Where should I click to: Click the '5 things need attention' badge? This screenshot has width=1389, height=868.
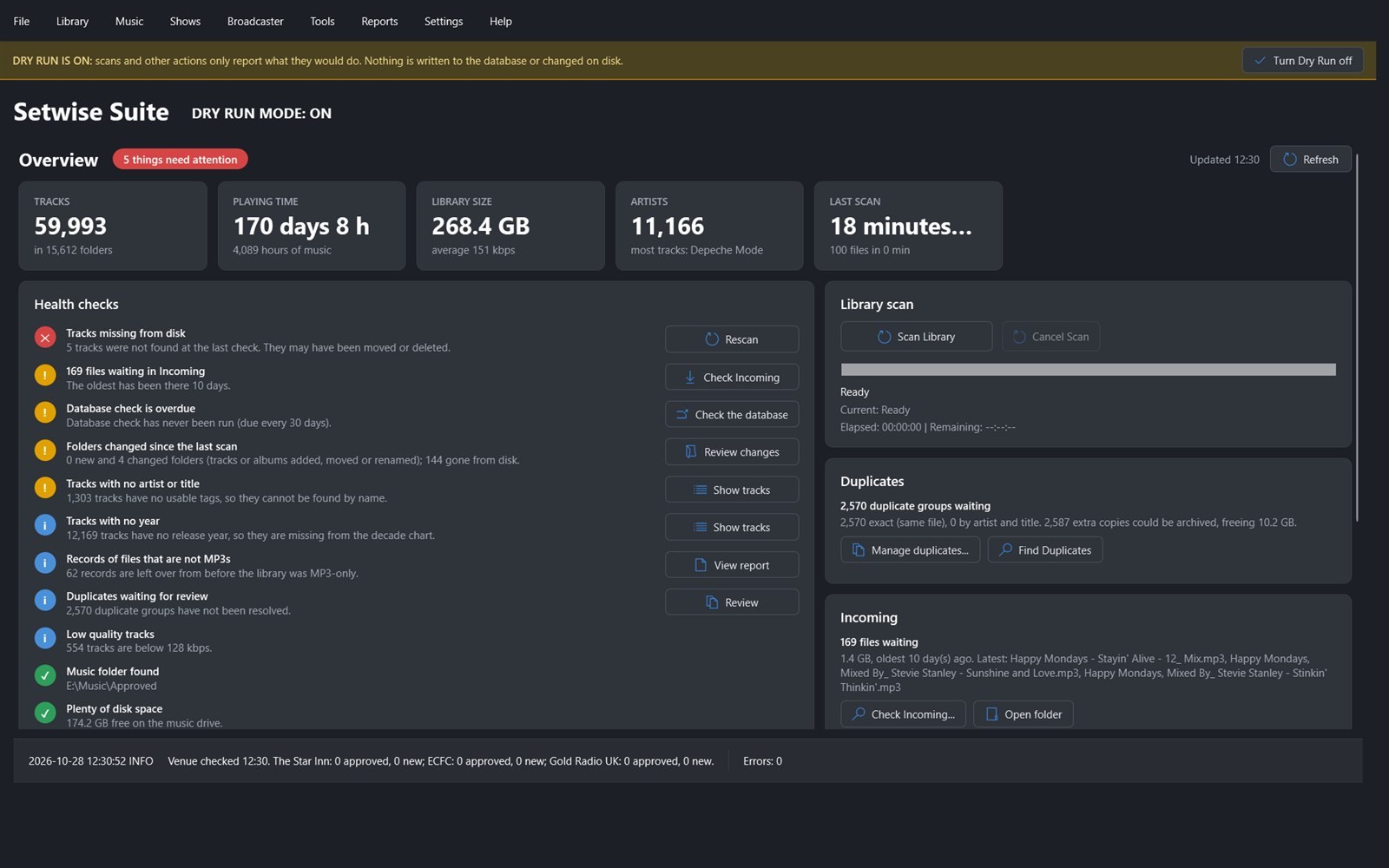point(180,160)
